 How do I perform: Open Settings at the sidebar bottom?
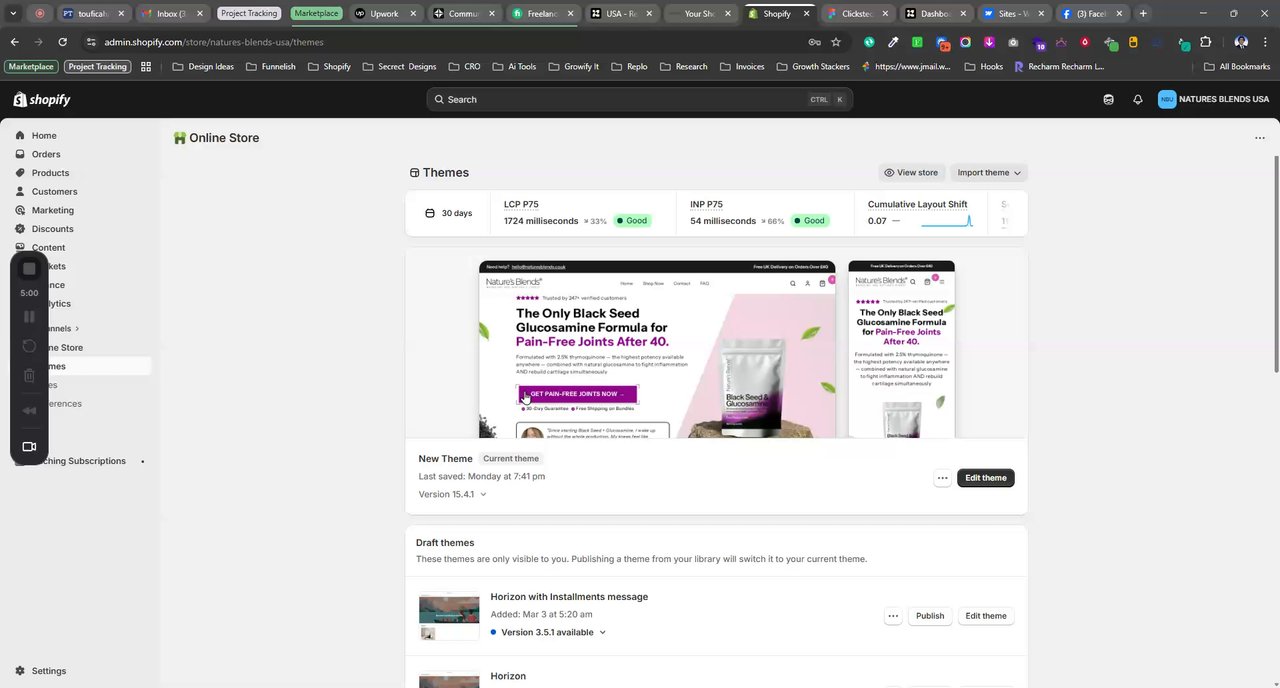tap(48, 671)
